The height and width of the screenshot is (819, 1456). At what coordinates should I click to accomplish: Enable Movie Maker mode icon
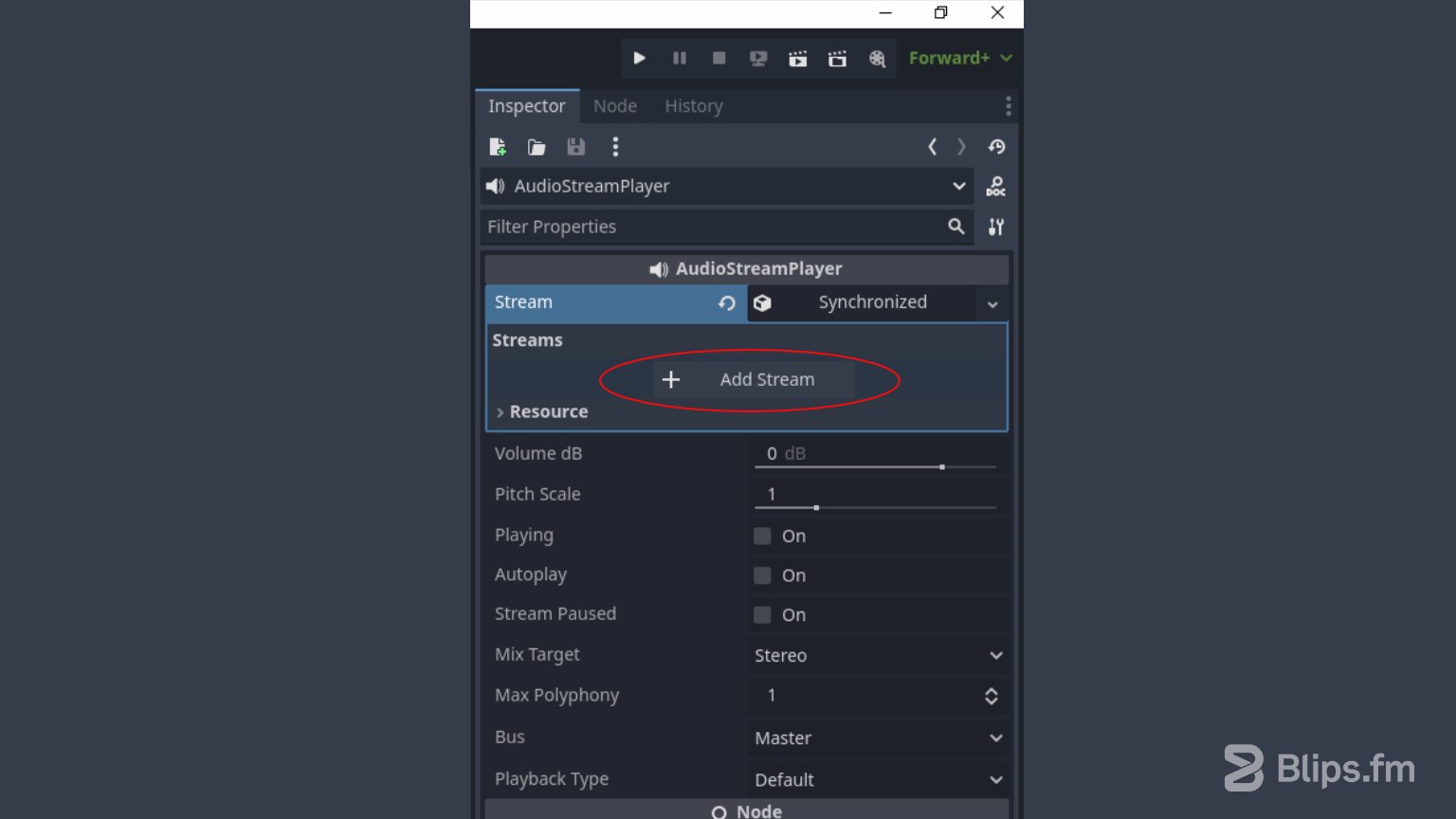tap(877, 58)
